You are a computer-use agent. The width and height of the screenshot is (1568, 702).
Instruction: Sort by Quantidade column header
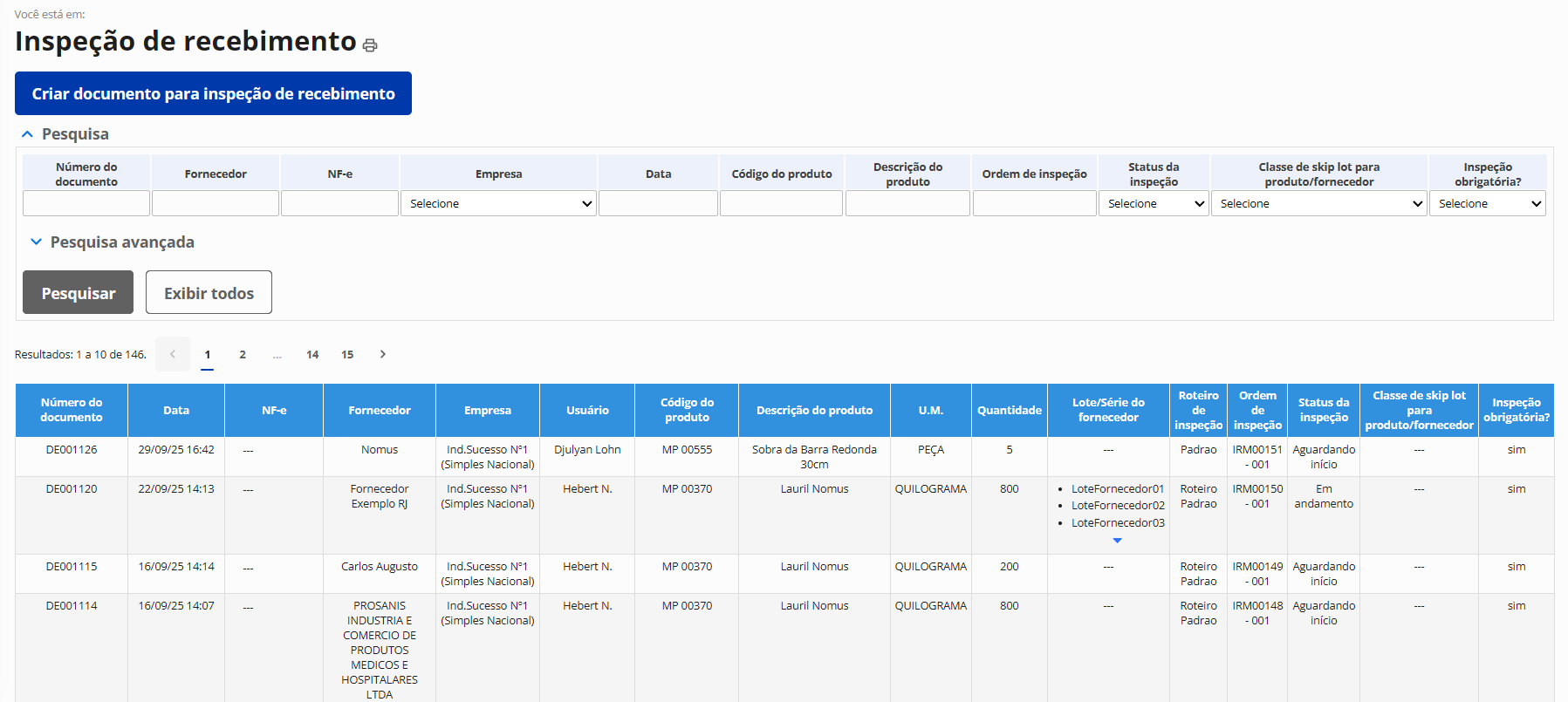pyautogui.click(x=1009, y=410)
